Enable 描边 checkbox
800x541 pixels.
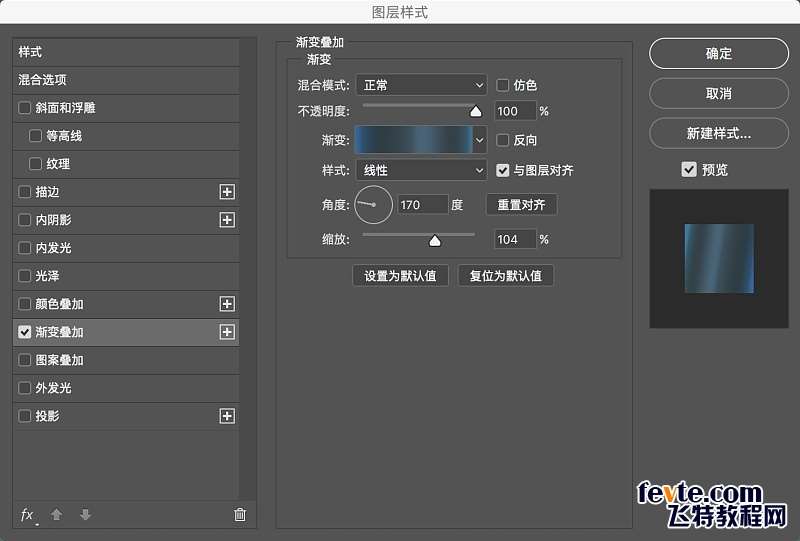[x=24, y=192]
